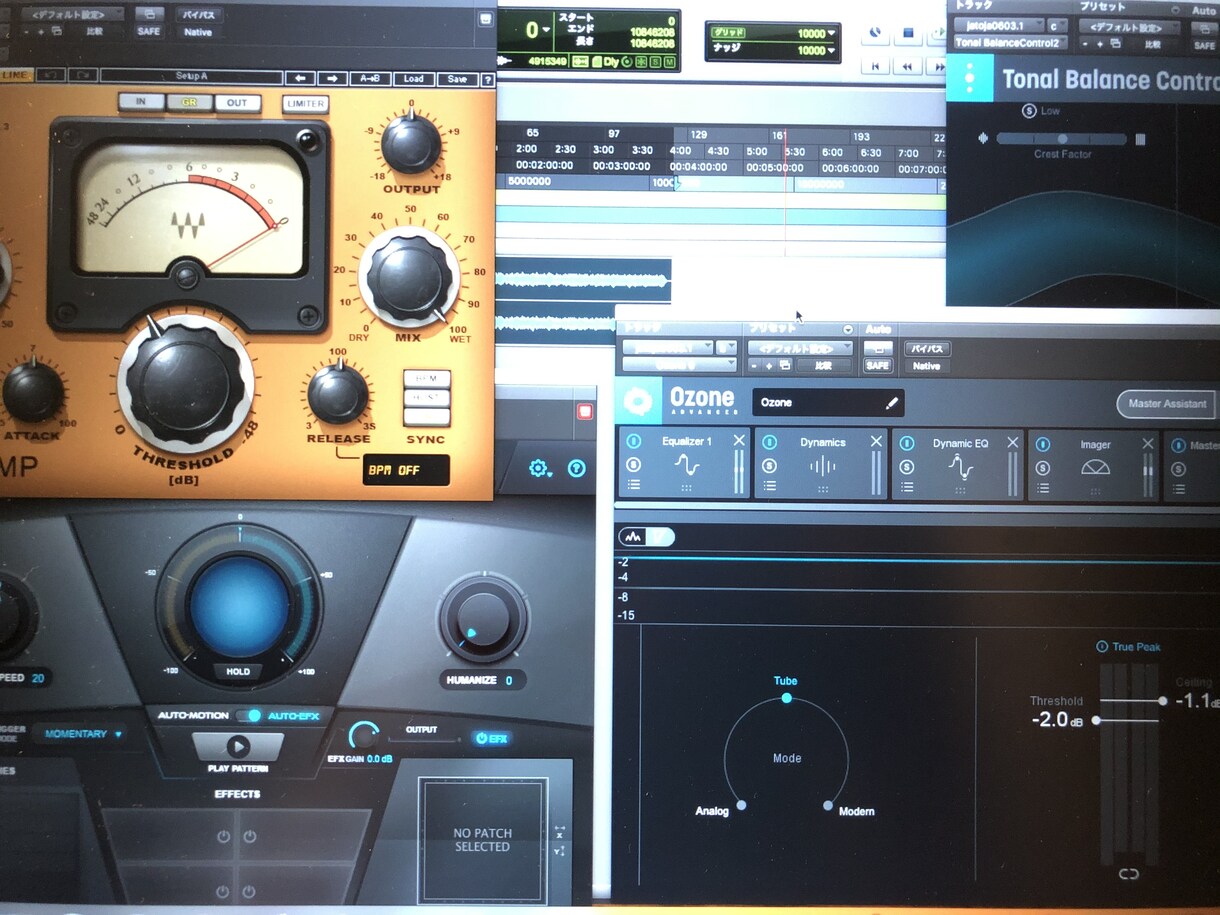Click the Load button in the compressor toolbar

coord(414,78)
